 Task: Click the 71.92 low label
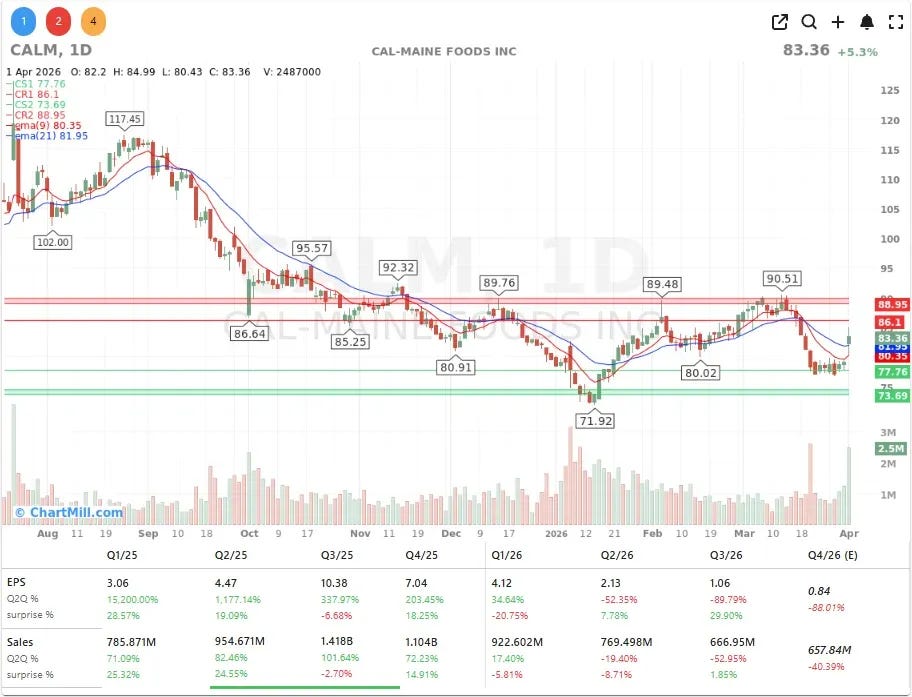pyautogui.click(x=596, y=420)
